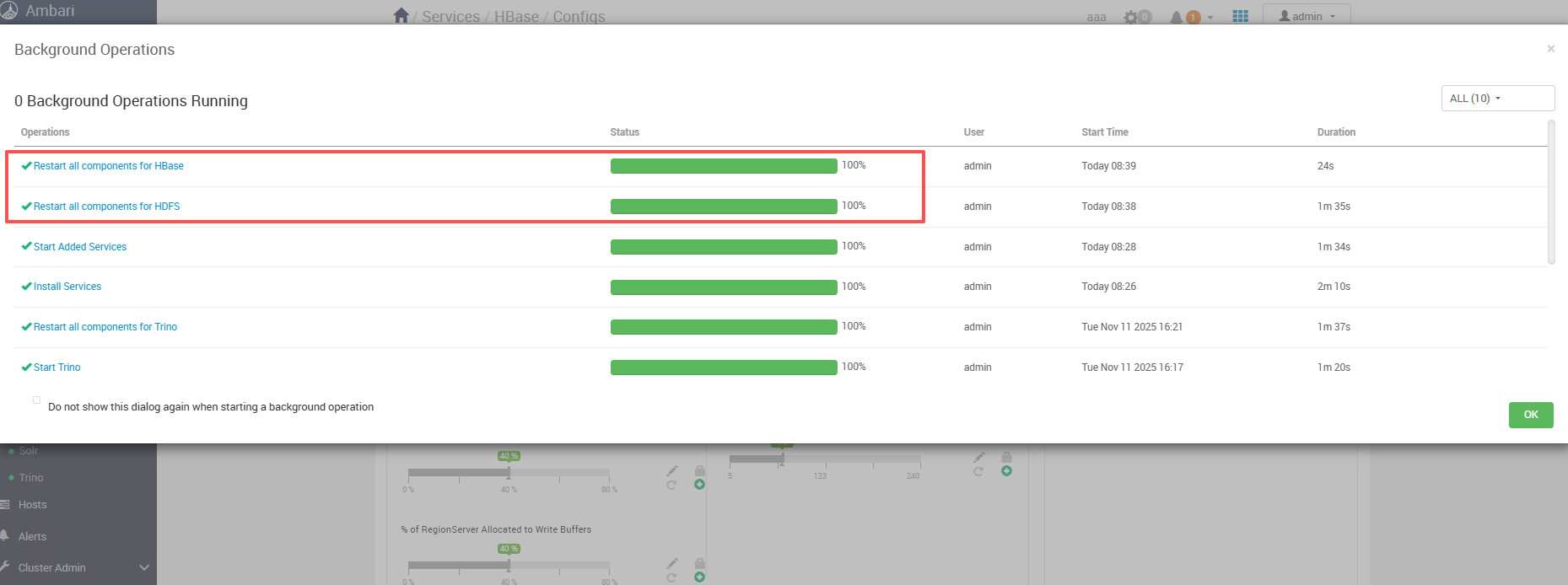This screenshot has height=585, width=1568.
Task: Expand the admin user dropdown
Action: click(1307, 17)
